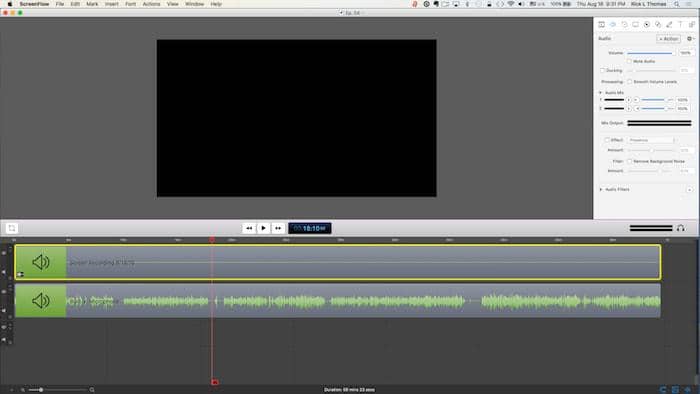
Task: Click the timeline zoom-in magnifier icon
Action: point(92,390)
